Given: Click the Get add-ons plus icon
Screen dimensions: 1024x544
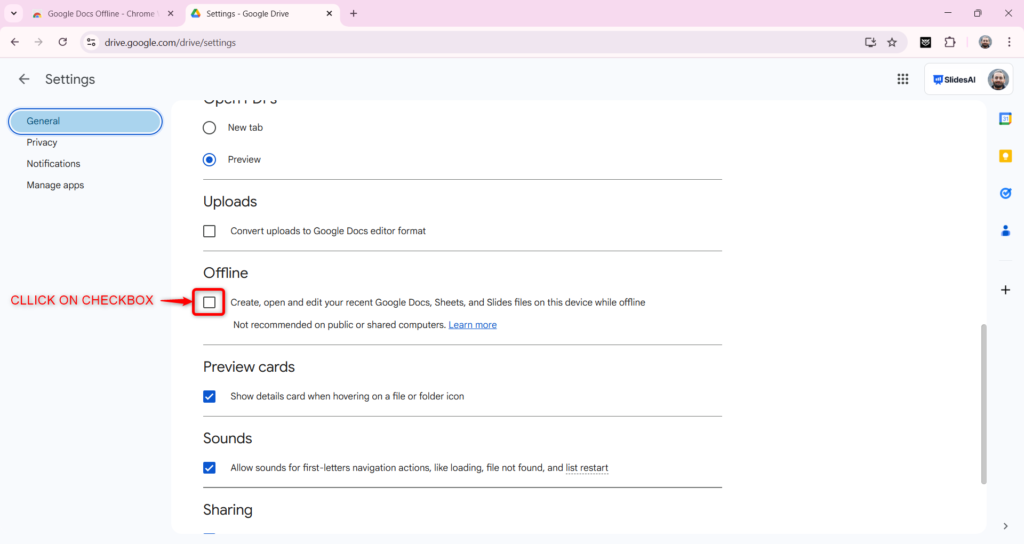Looking at the screenshot, I should 1005,290.
